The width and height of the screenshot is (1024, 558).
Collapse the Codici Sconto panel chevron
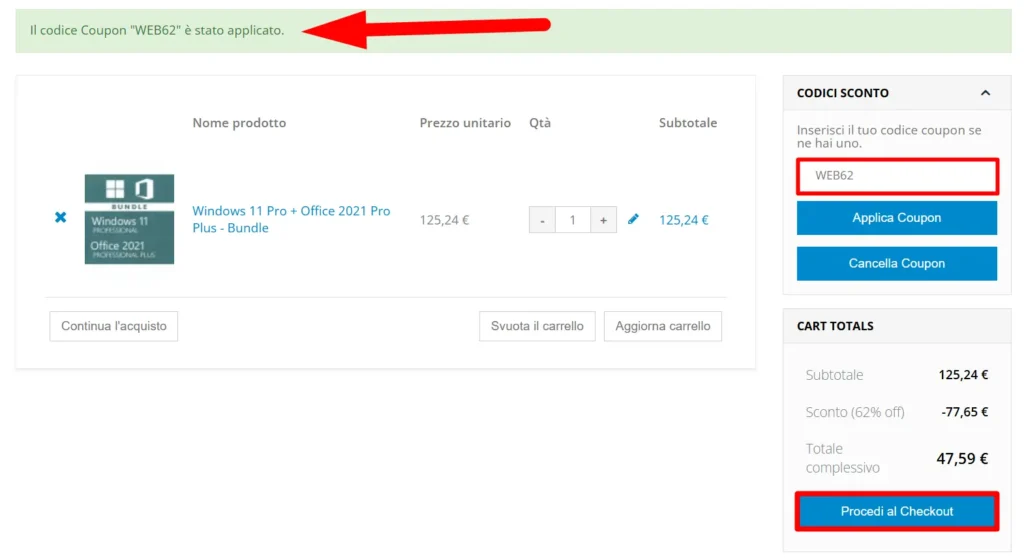985,93
